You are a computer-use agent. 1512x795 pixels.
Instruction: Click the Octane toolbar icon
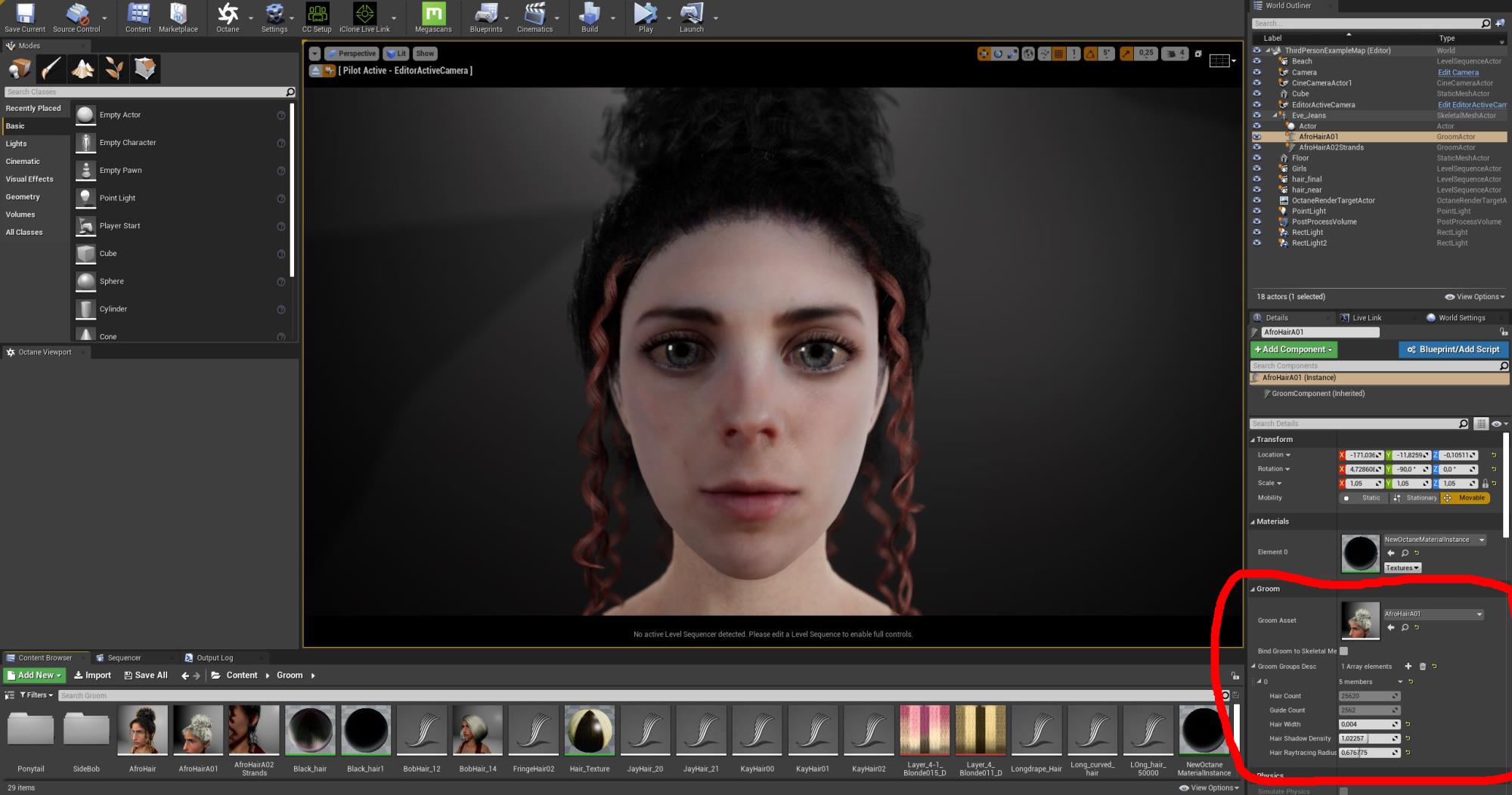pyautogui.click(x=228, y=17)
